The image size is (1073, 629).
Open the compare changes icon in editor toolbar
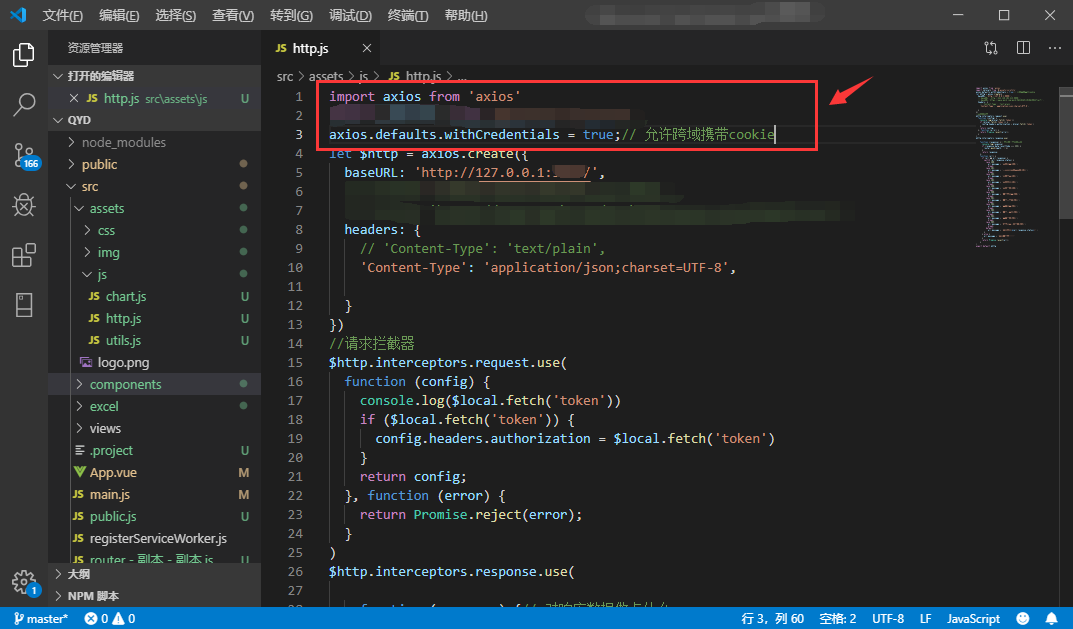(x=991, y=48)
